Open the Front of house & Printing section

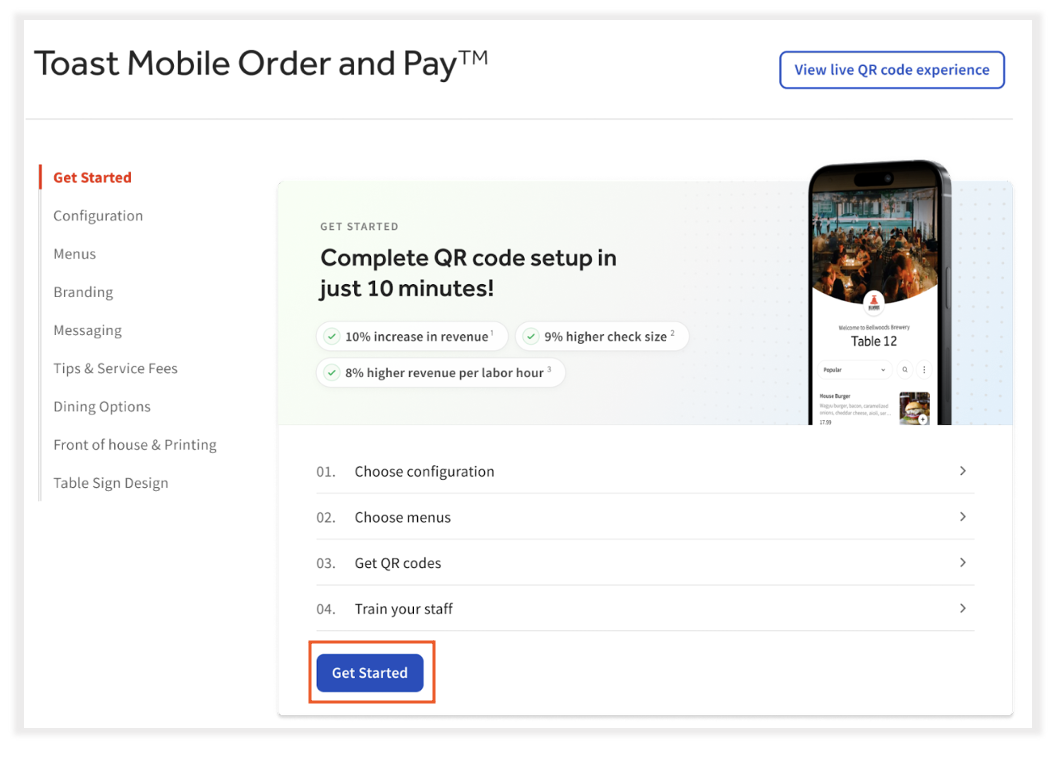(x=134, y=444)
